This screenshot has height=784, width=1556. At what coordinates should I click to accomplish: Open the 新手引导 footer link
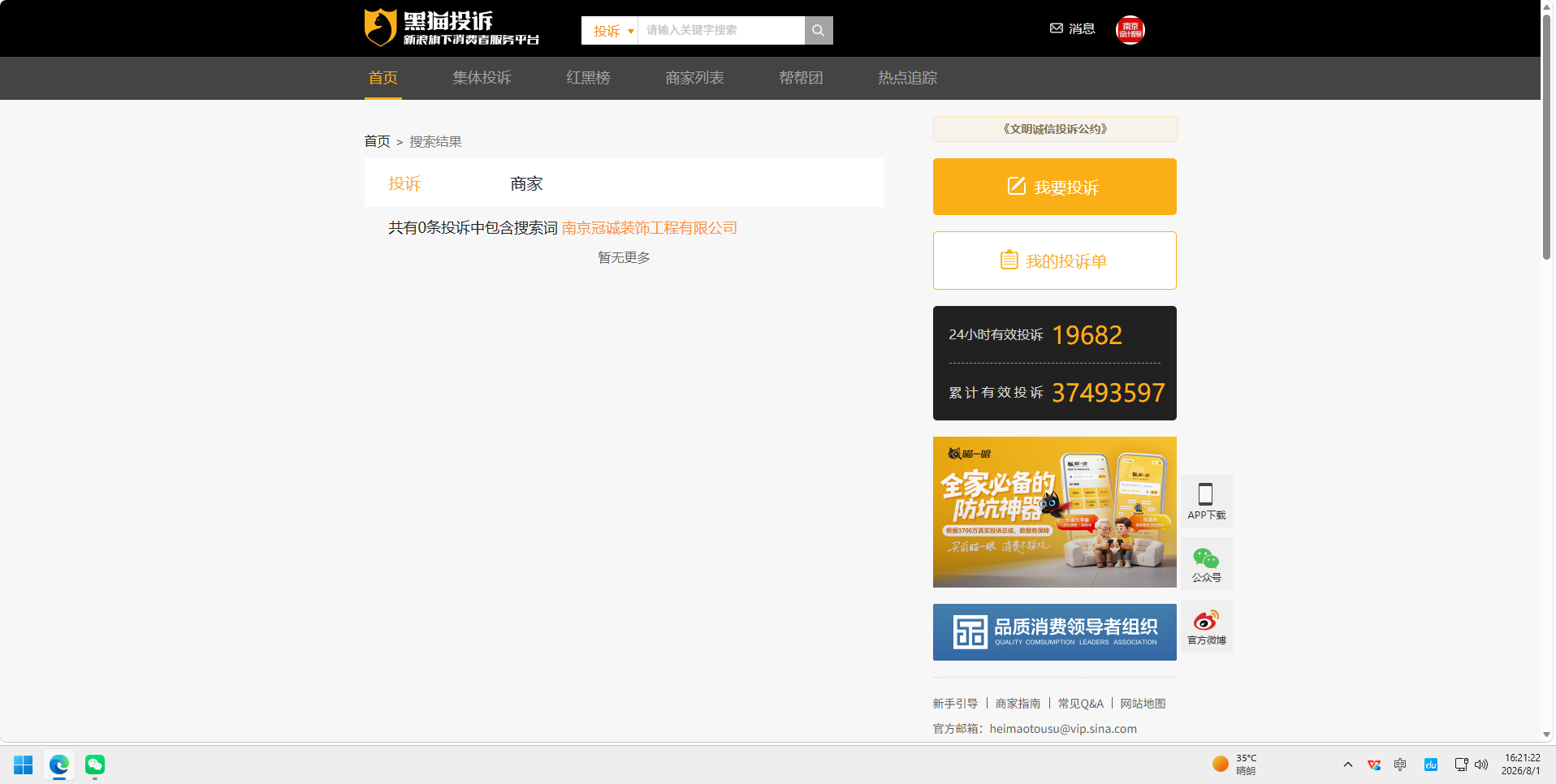click(x=955, y=704)
